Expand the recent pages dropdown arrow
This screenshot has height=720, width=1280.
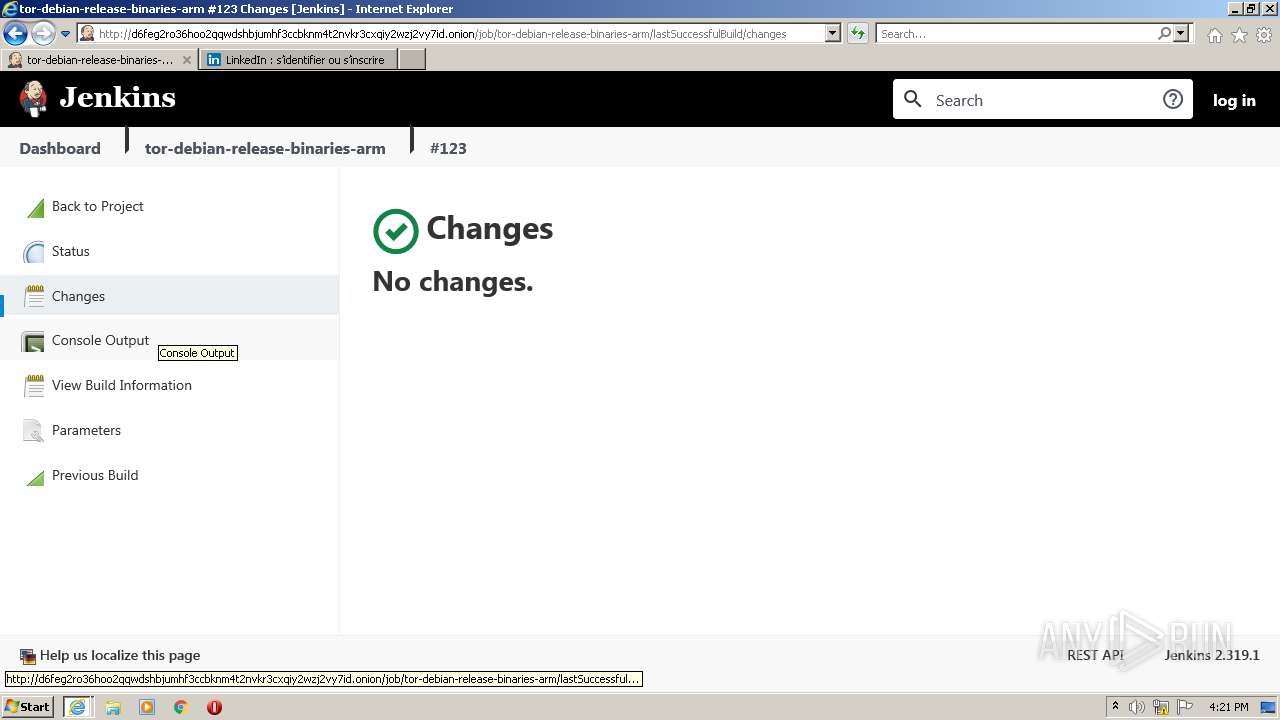coord(66,34)
